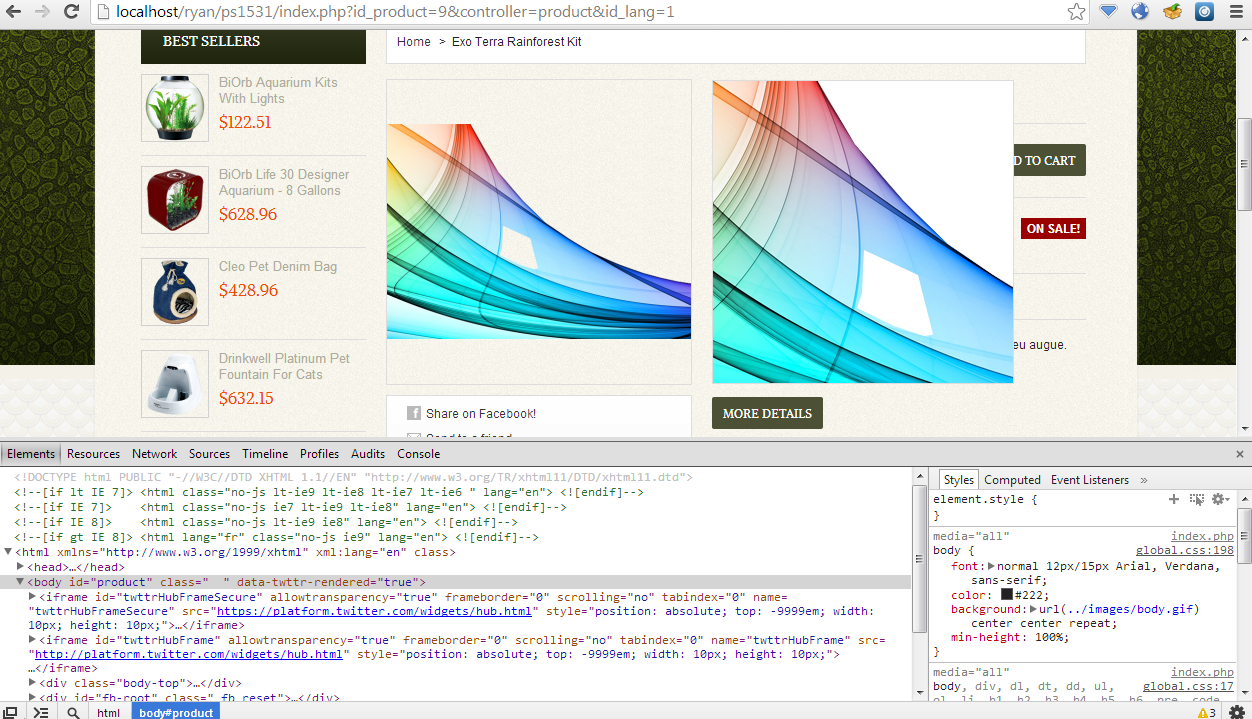Collapse the body id="product" node
The width and height of the screenshot is (1252, 719).
pos(20,582)
